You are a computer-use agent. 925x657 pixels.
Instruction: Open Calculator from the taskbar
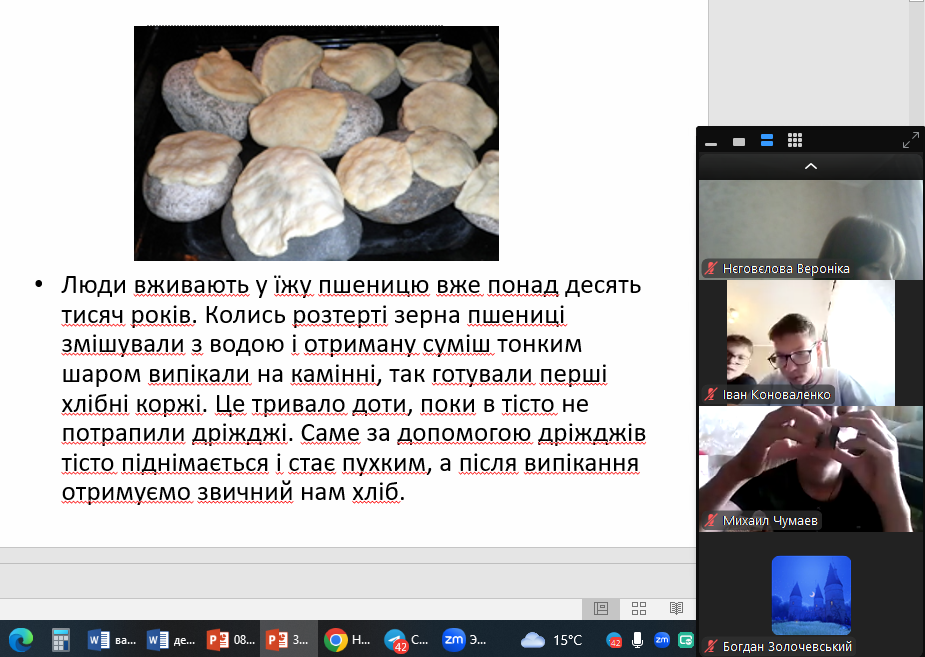pos(60,639)
